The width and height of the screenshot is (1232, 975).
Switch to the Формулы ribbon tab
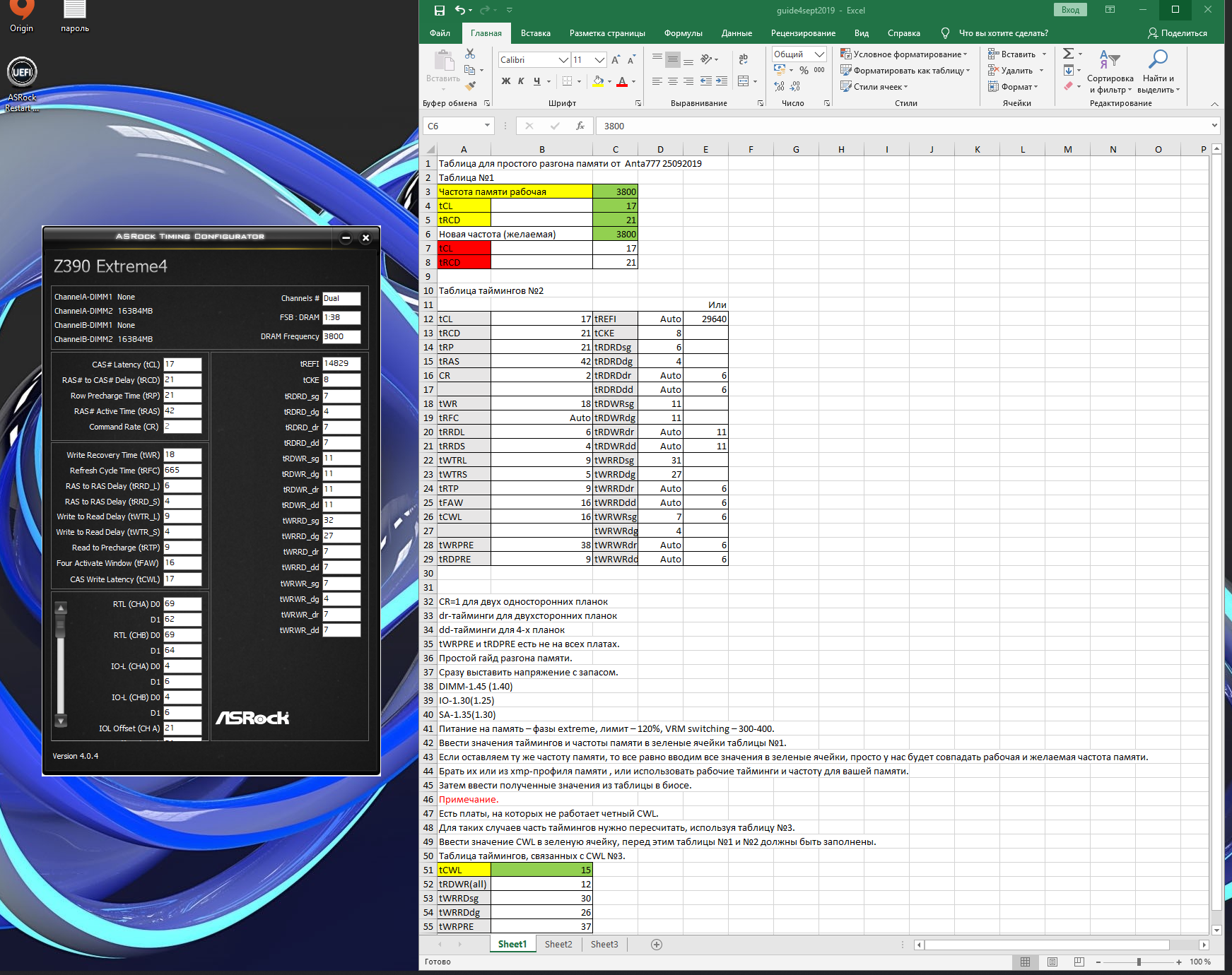[683, 33]
